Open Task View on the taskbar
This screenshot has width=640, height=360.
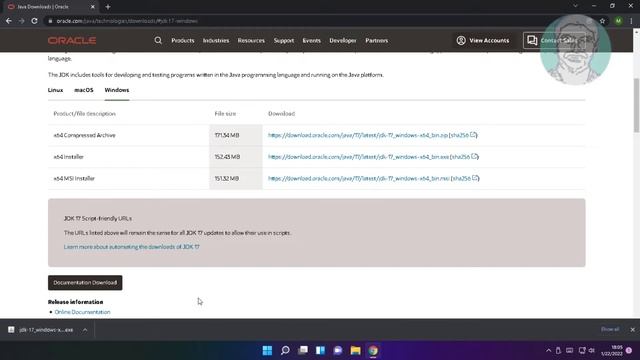point(303,350)
